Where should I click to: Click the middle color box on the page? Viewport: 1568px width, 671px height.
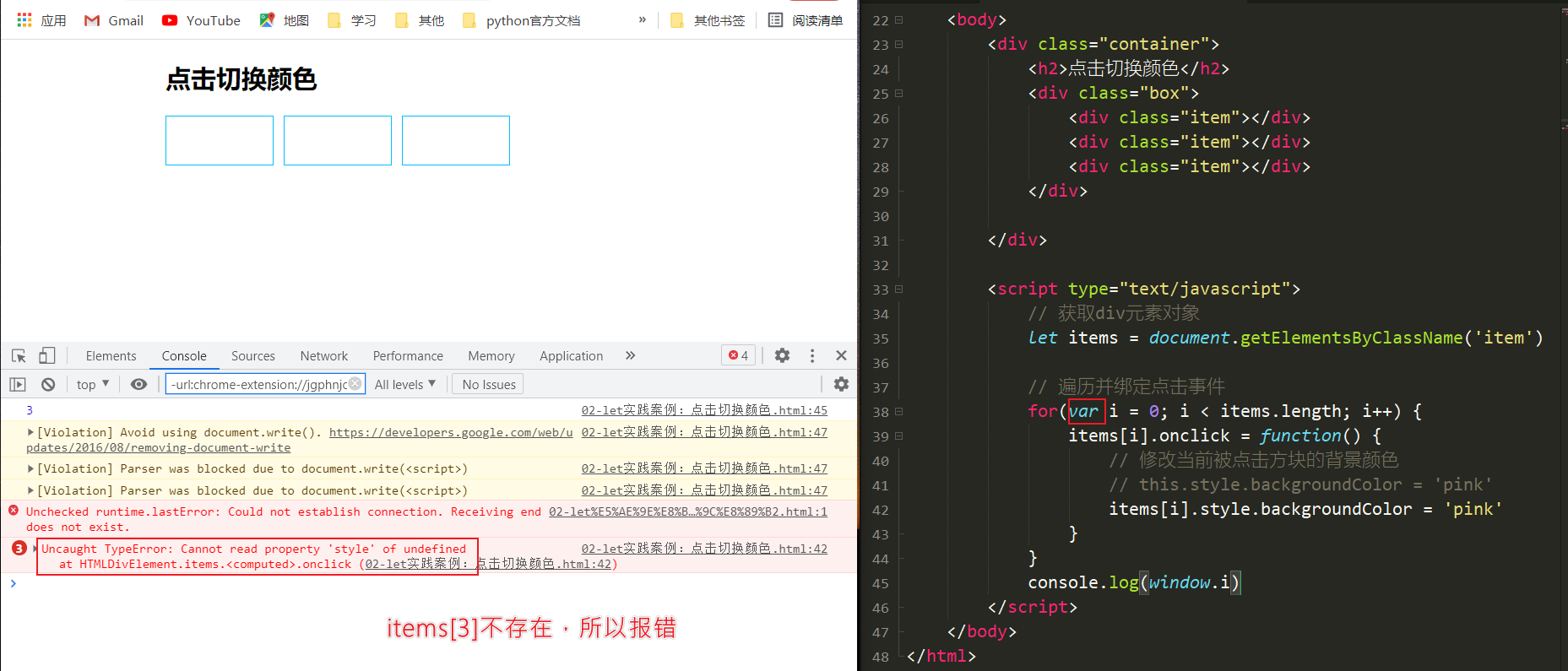pos(338,140)
